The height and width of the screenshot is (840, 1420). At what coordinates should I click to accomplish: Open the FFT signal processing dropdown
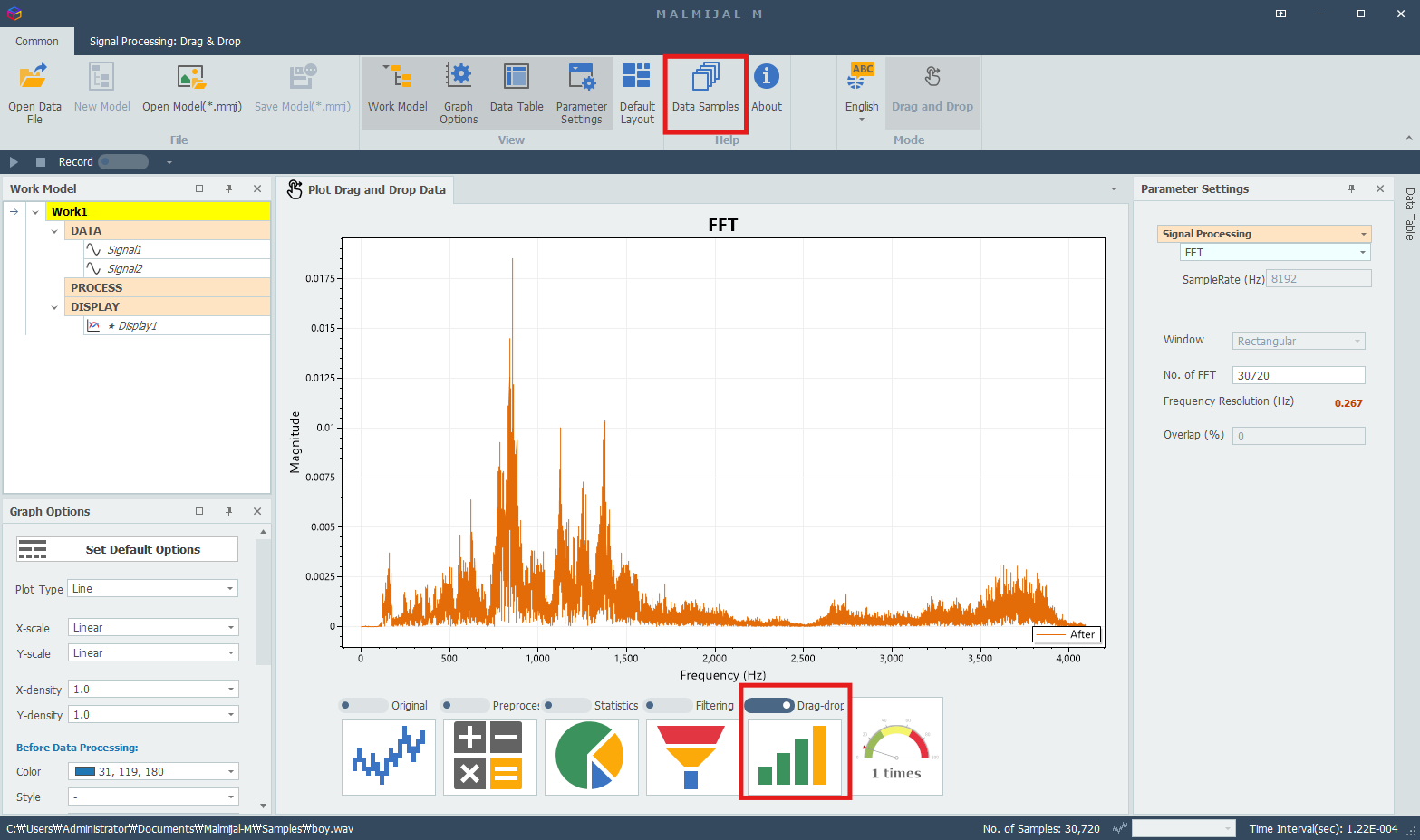coord(1275,253)
